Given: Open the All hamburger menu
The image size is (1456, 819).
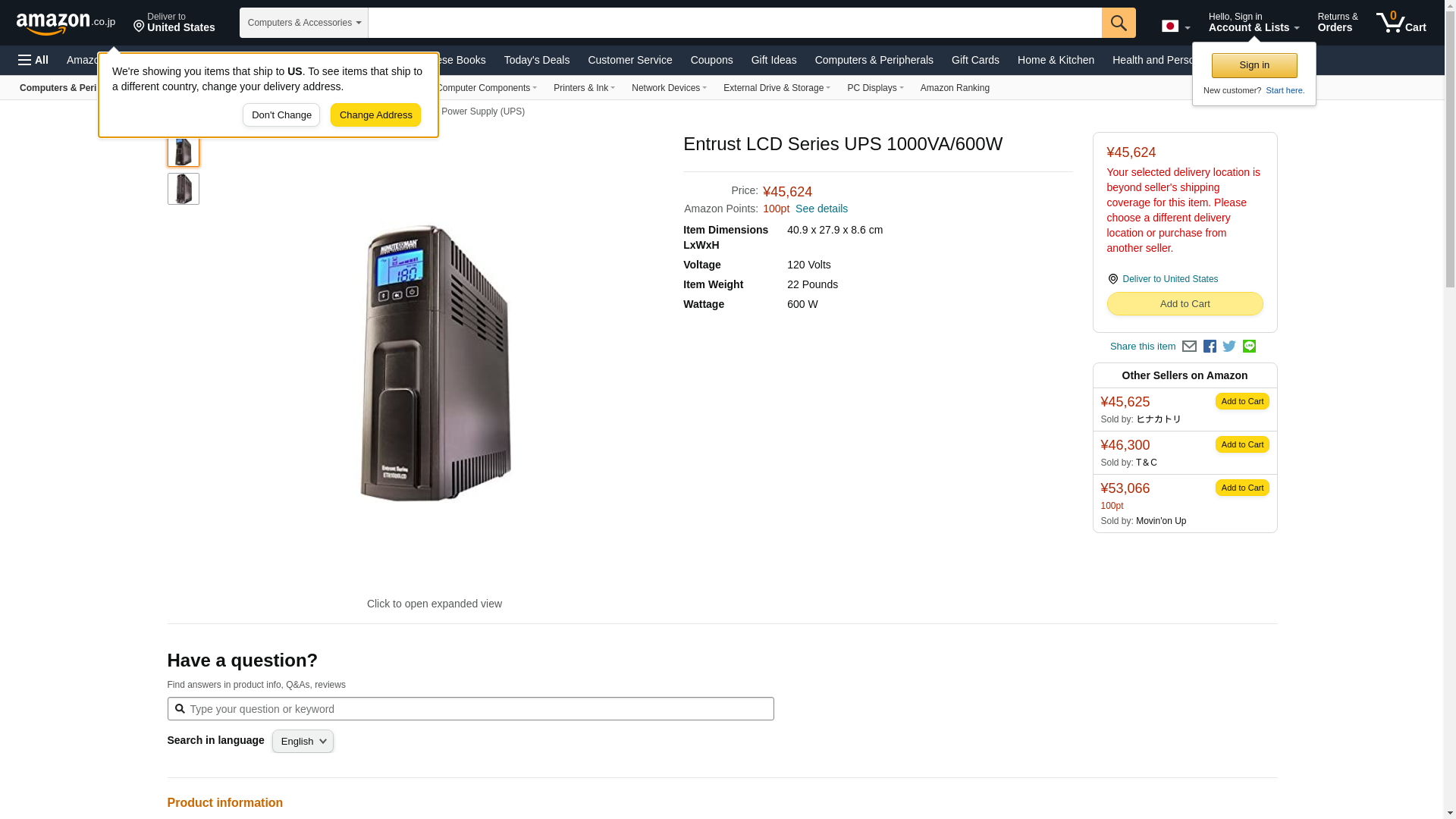Looking at the screenshot, I should pyautogui.click(x=33, y=60).
